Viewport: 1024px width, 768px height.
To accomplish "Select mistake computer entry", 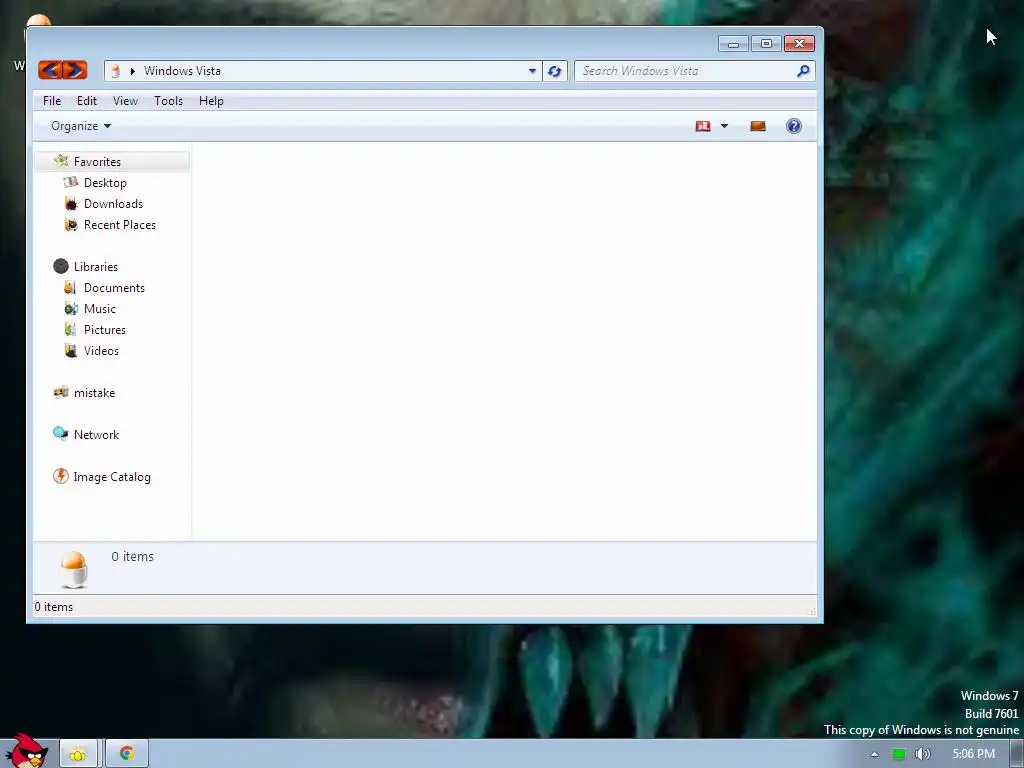I will (x=95, y=392).
